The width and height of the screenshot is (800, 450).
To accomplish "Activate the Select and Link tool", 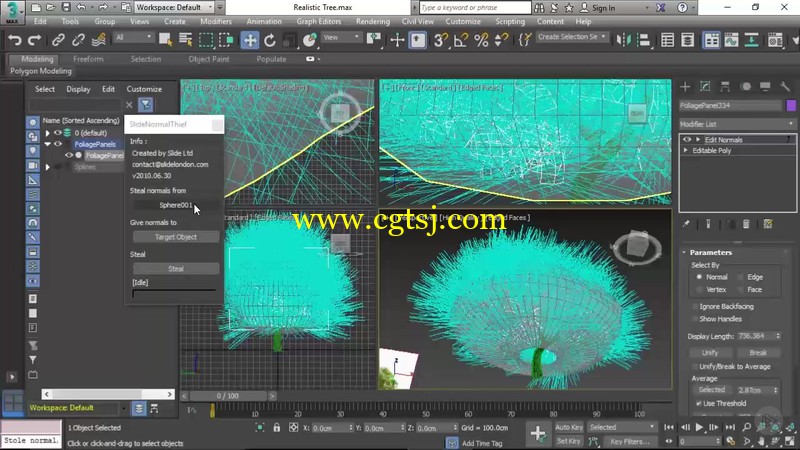I will point(58,40).
